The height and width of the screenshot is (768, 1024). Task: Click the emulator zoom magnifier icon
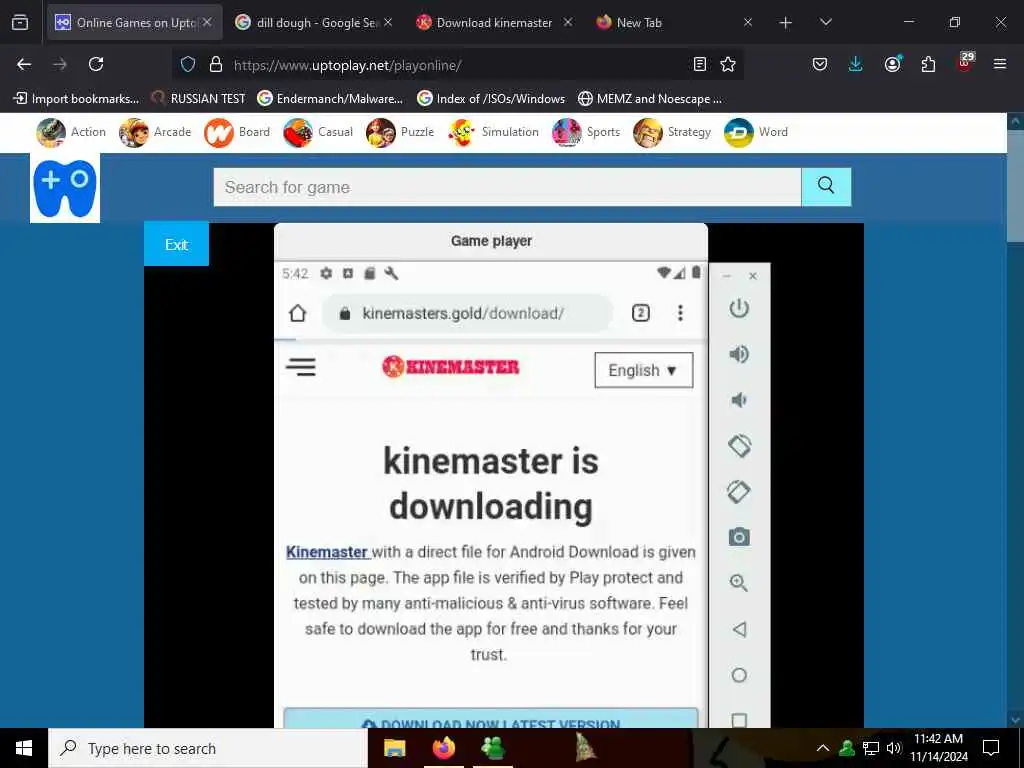(739, 583)
